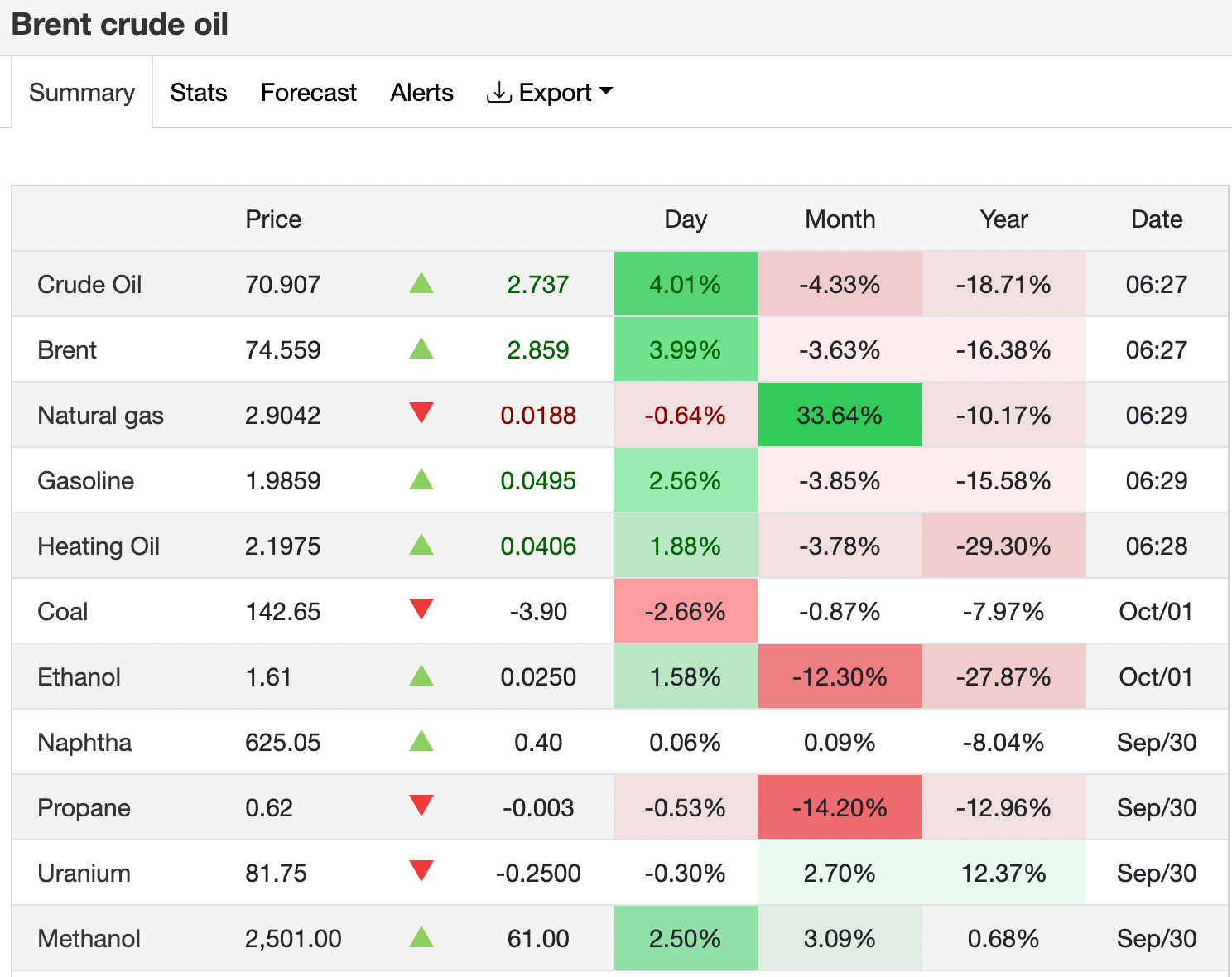1232x977 pixels.
Task: Select Methanol price 2,501.00
Action: click(293, 939)
